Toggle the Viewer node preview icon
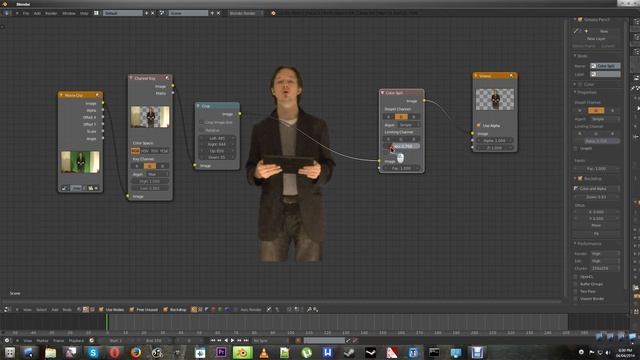The image size is (640, 360). pyautogui.click(x=511, y=76)
